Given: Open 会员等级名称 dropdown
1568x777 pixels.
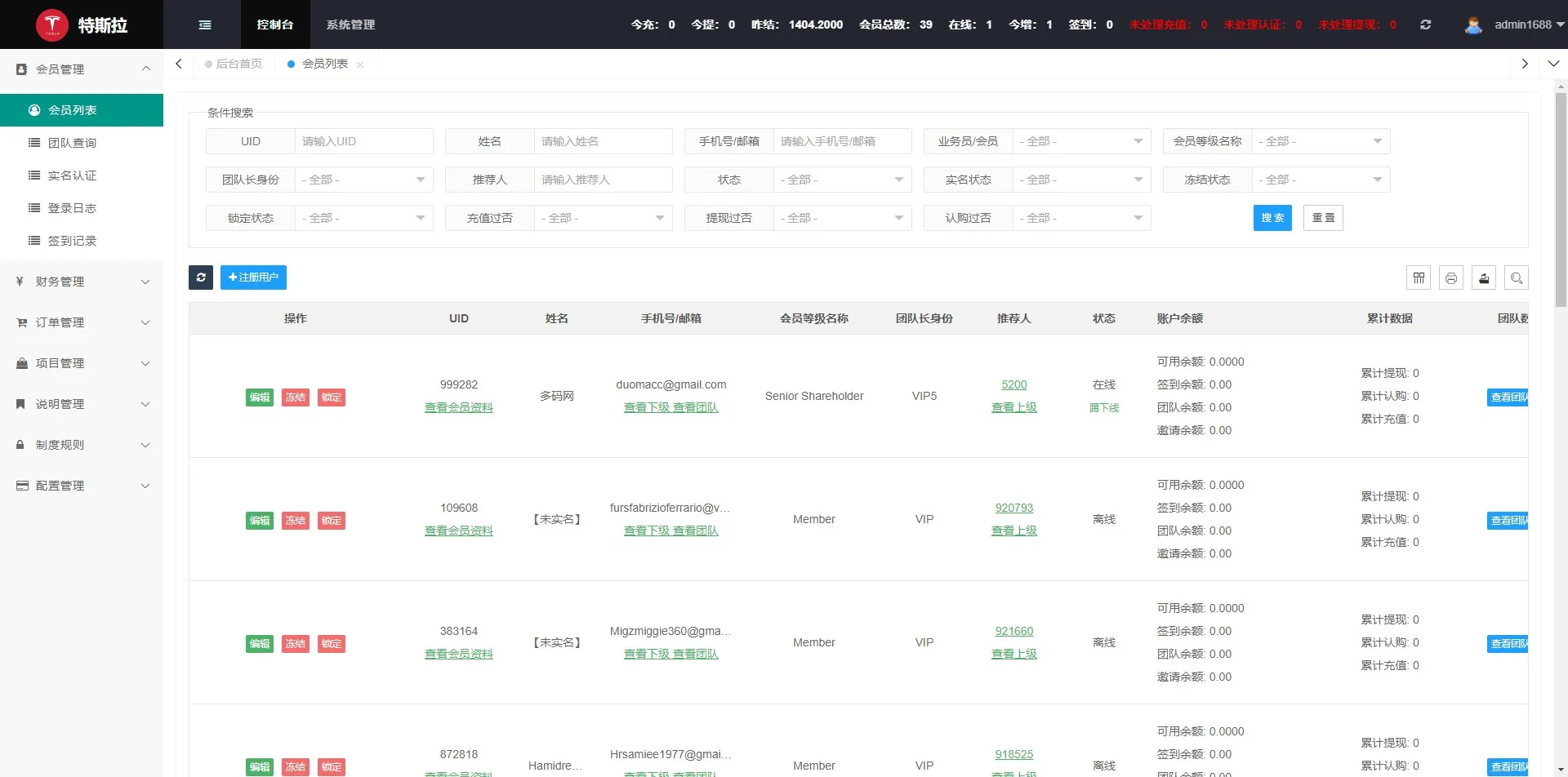Looking at the screenshot, I should [1321, 141].
